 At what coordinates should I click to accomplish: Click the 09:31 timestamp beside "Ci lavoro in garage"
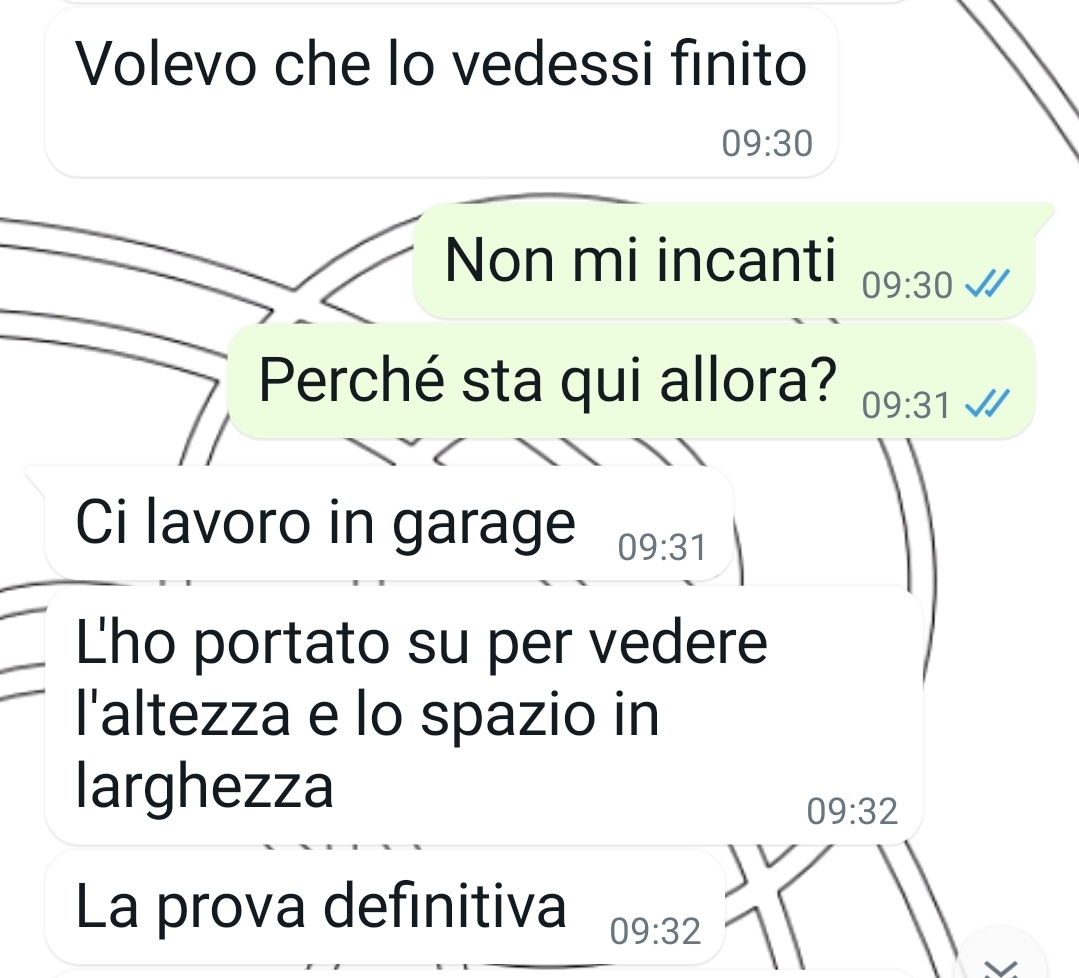click(x=662, y=548)
